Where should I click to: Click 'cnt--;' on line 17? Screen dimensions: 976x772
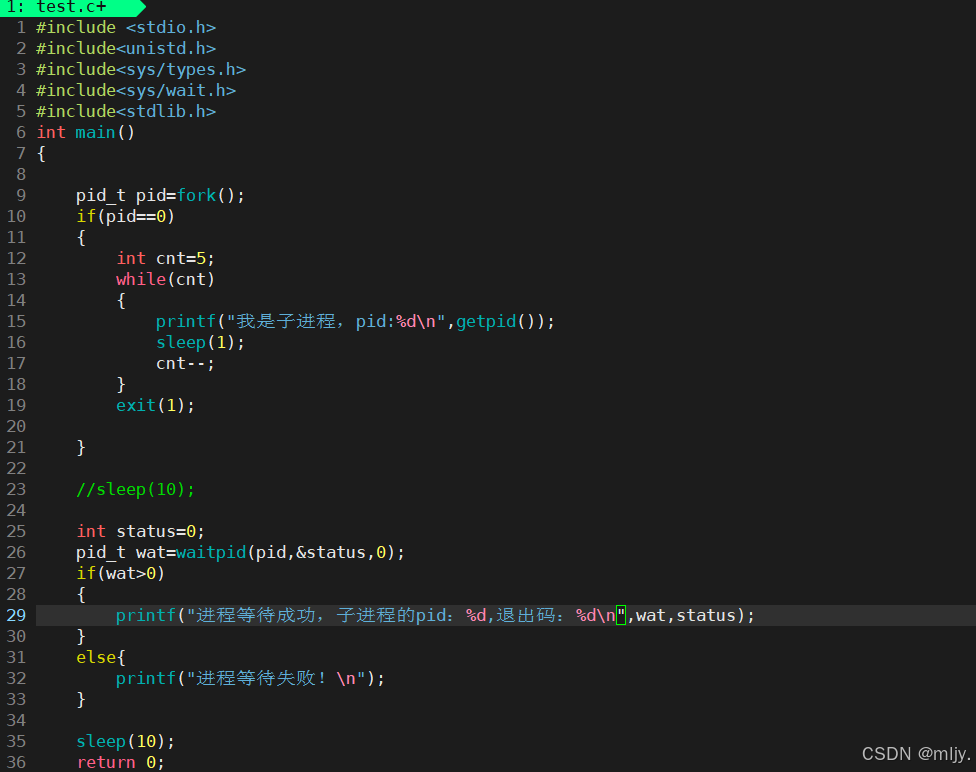click(185, 364)
